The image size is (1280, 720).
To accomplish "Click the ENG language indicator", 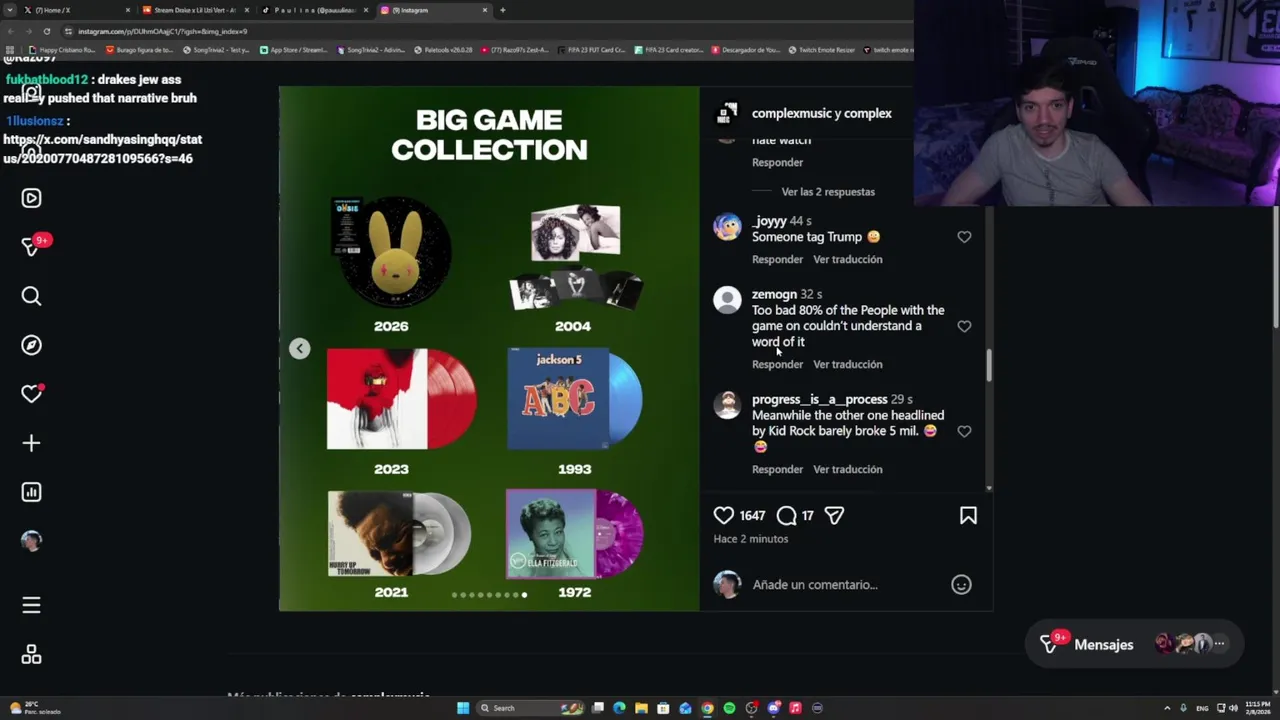I will 1203,708.
